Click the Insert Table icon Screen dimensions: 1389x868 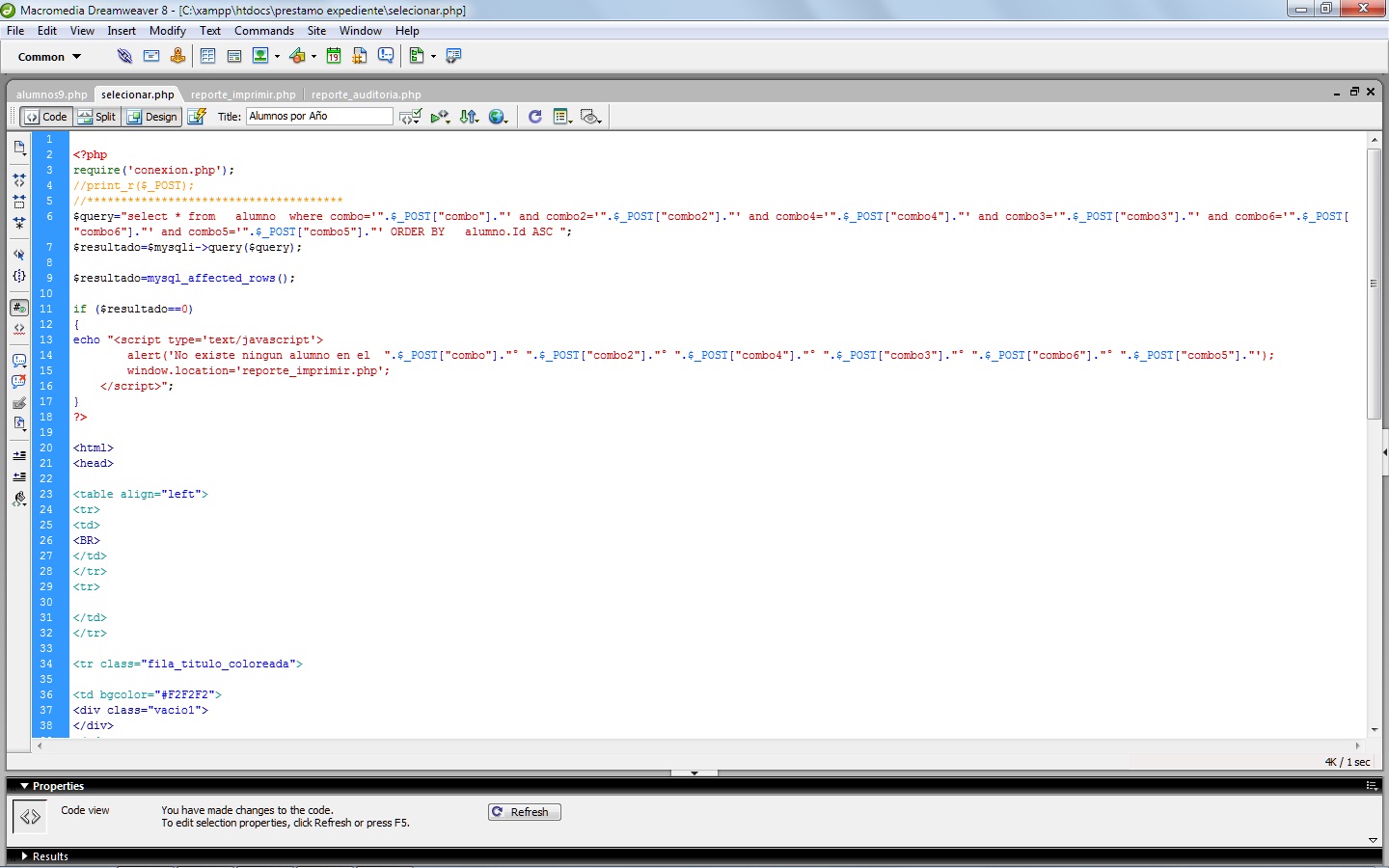click(207, 56)
